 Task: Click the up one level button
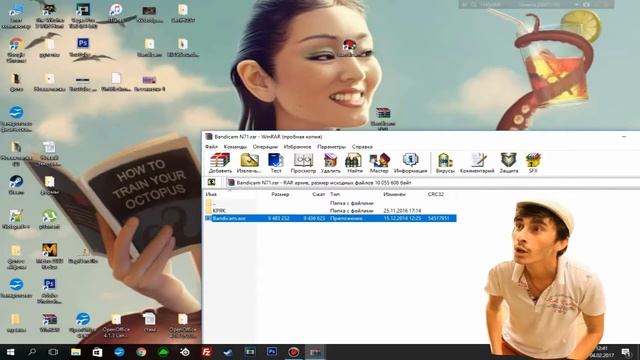[211, 182]
